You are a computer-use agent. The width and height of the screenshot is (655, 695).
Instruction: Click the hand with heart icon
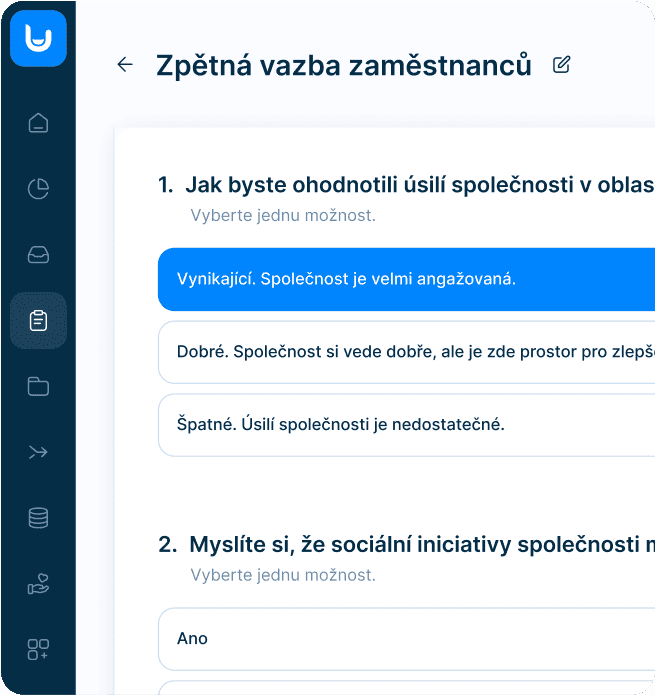tap(38, 584)
